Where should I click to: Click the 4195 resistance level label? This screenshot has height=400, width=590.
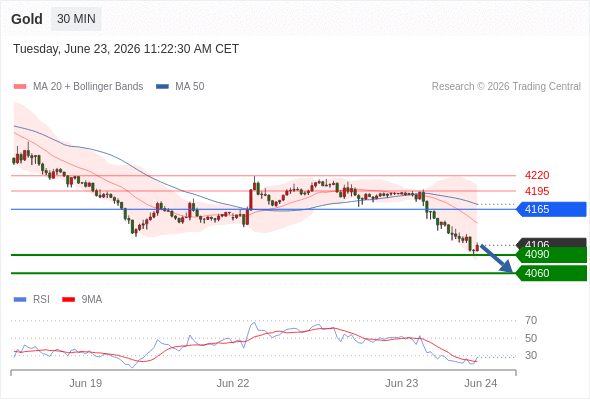[x=537, y=191]
